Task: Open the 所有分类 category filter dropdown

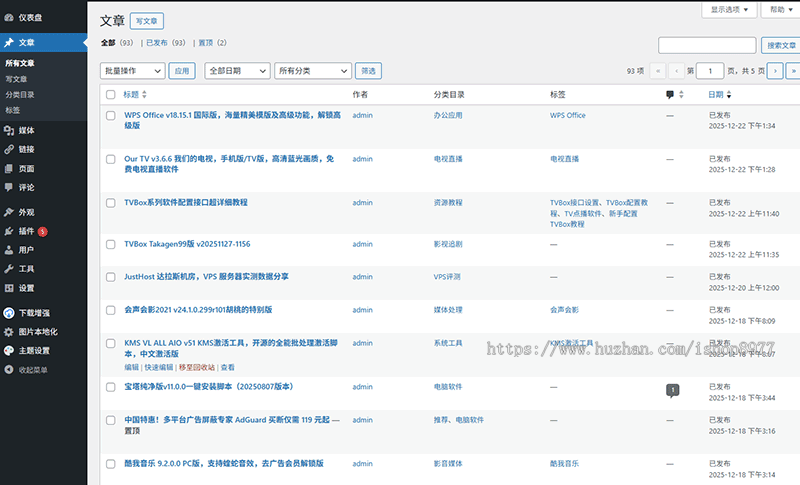Action: (313, 71)
